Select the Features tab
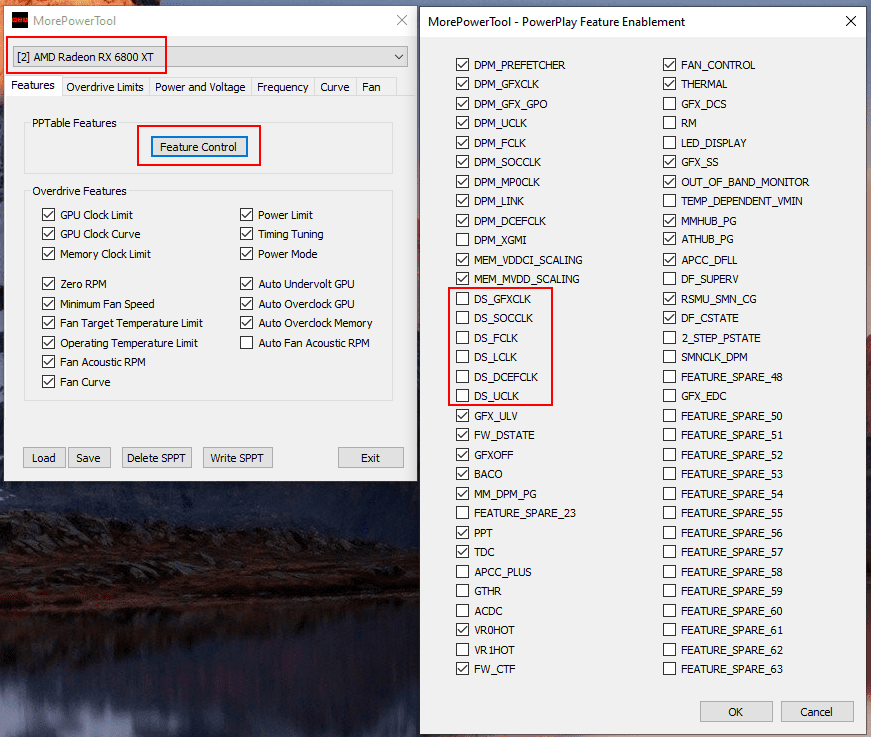Viewport: 871px width, 737px height. click(33, 86)
